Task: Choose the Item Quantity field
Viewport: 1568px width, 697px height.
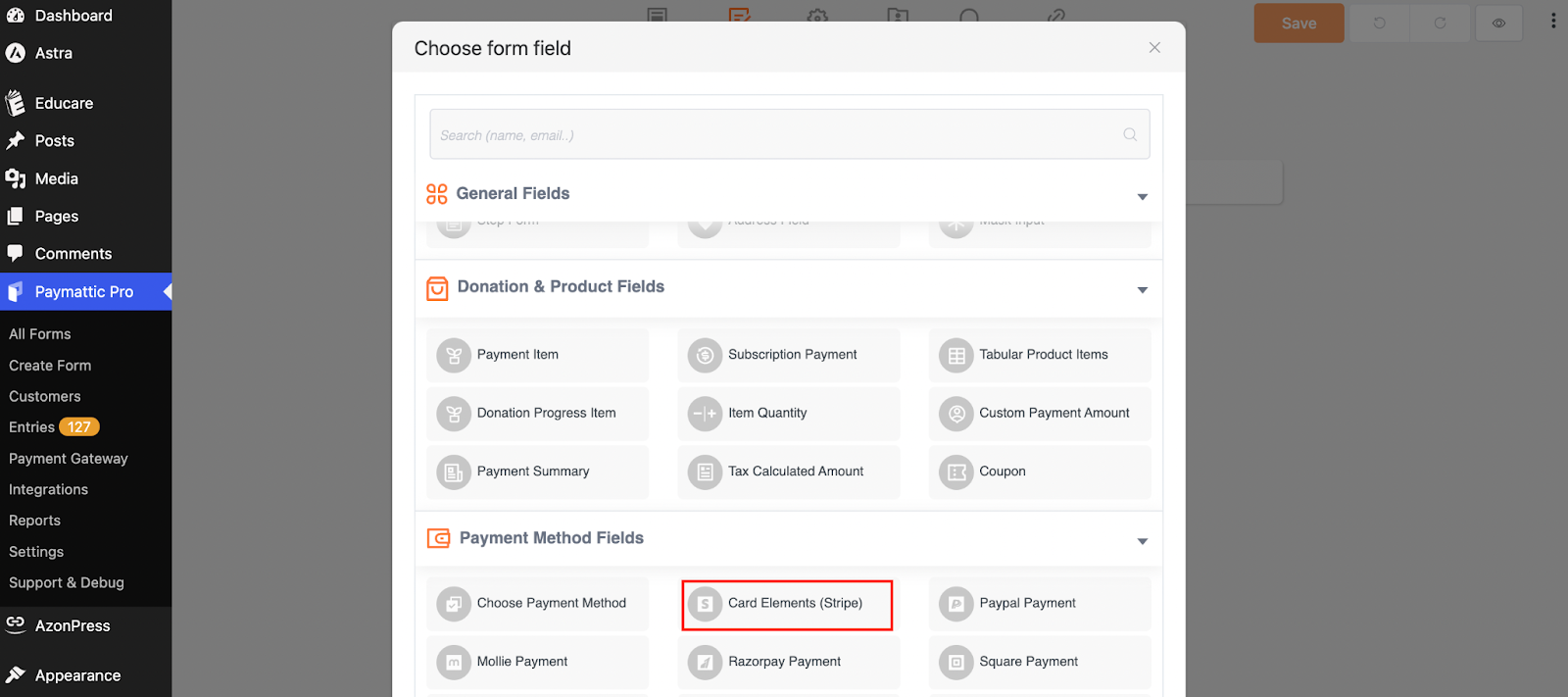Action: (x=788, y=414)
